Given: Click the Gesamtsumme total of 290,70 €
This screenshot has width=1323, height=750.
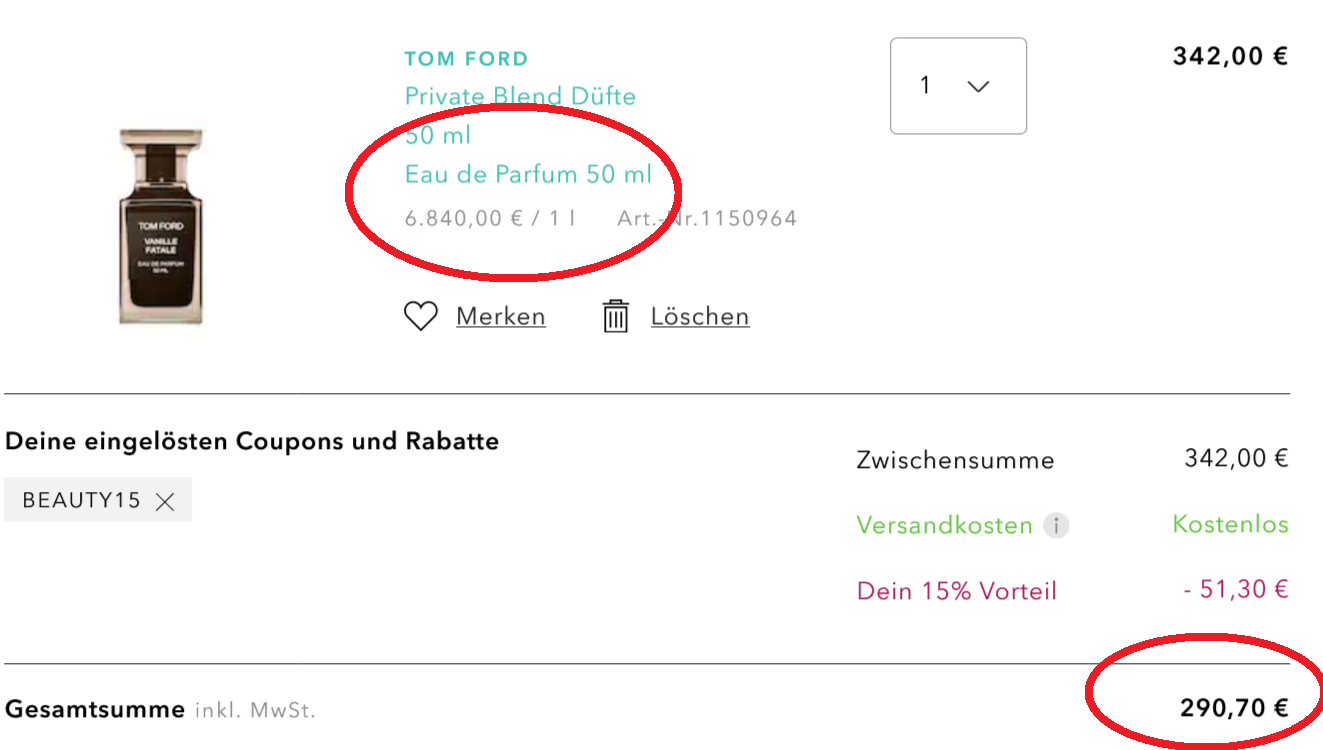Looking at the screenshot, I should pyautogui.click(x=1233, y=709).
